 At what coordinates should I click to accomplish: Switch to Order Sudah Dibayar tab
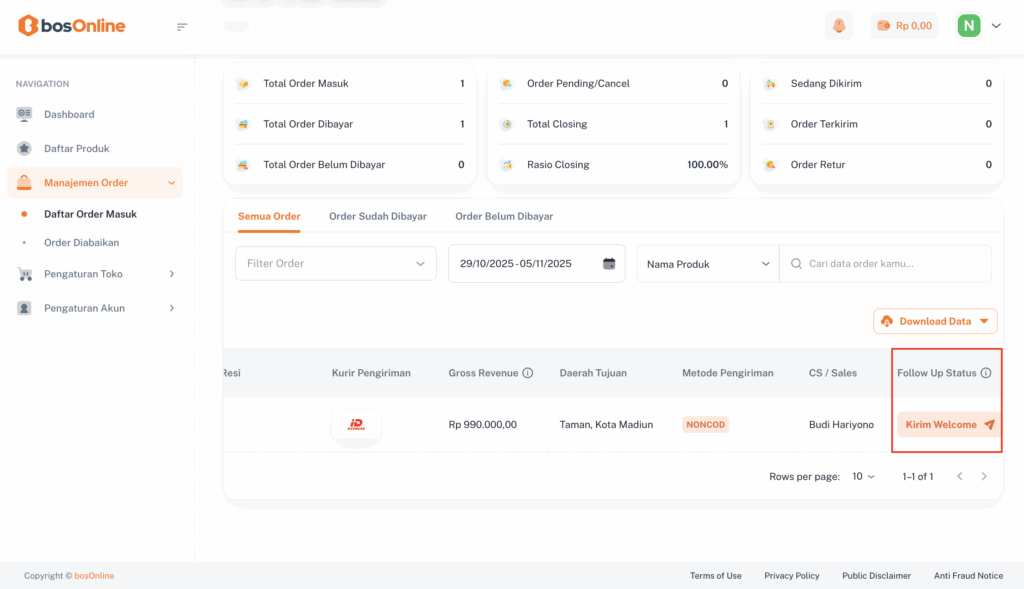378,216
